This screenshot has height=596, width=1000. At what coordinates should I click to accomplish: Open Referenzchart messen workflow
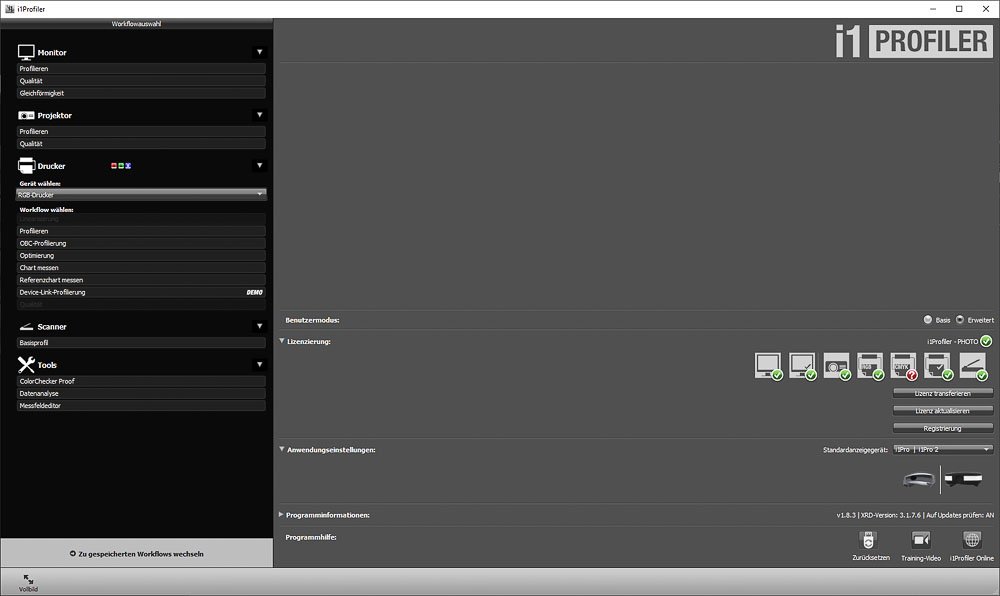pos(141,279)
